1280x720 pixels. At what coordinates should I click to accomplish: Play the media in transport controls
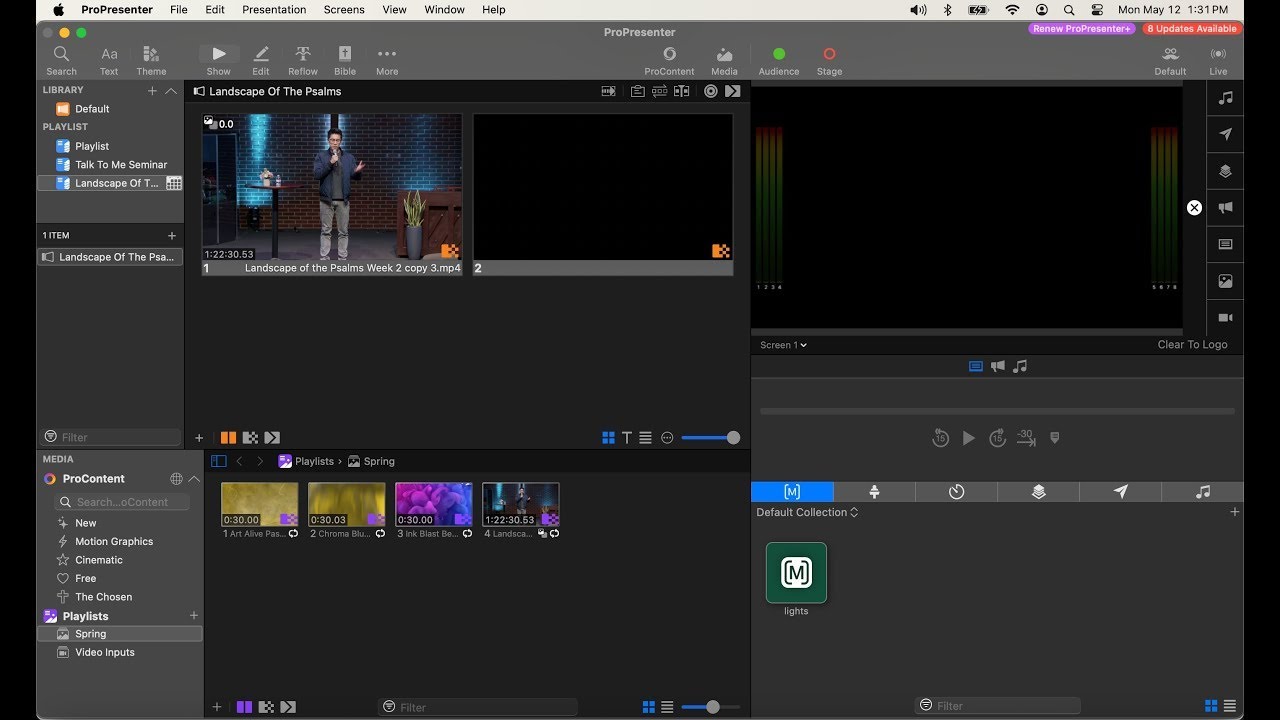click(968, 438)
